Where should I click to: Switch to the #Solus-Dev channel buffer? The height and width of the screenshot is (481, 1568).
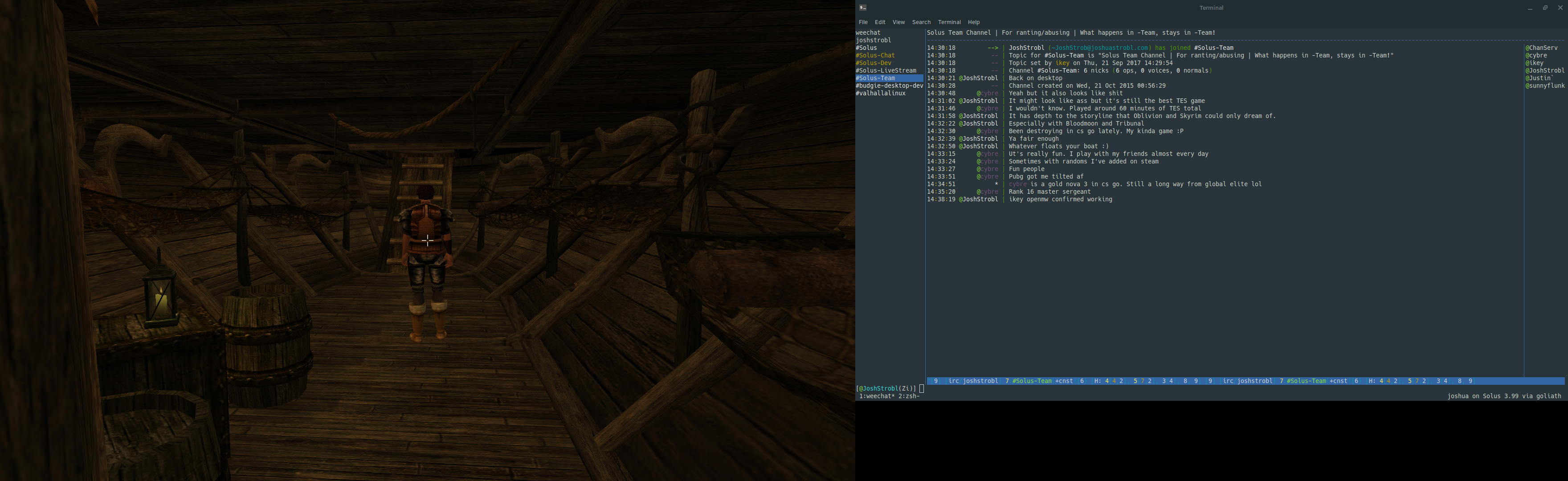click(874, 63)
